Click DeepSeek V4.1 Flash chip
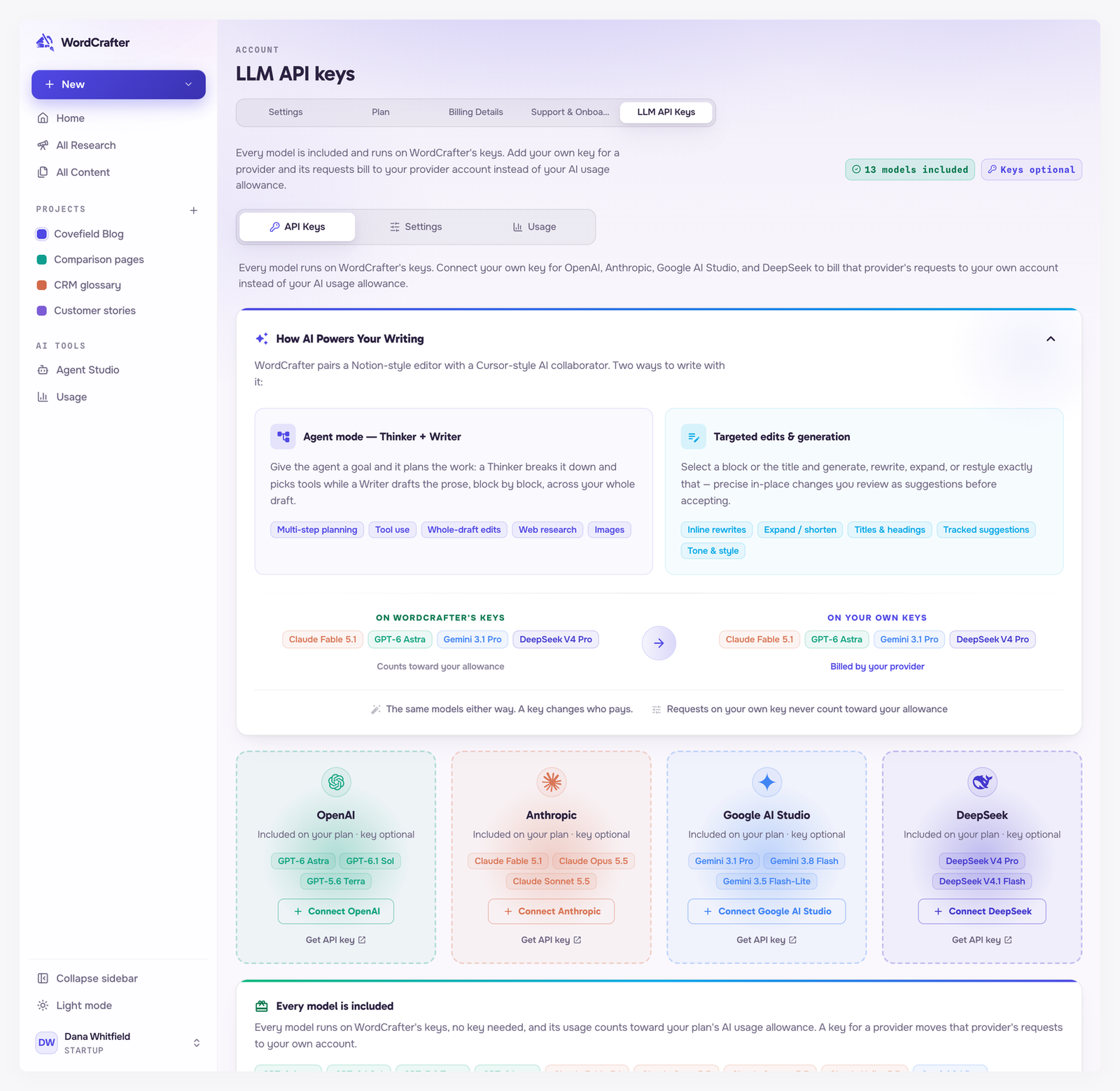Viewport: 1120px width, 1091px height. point(982,881)
